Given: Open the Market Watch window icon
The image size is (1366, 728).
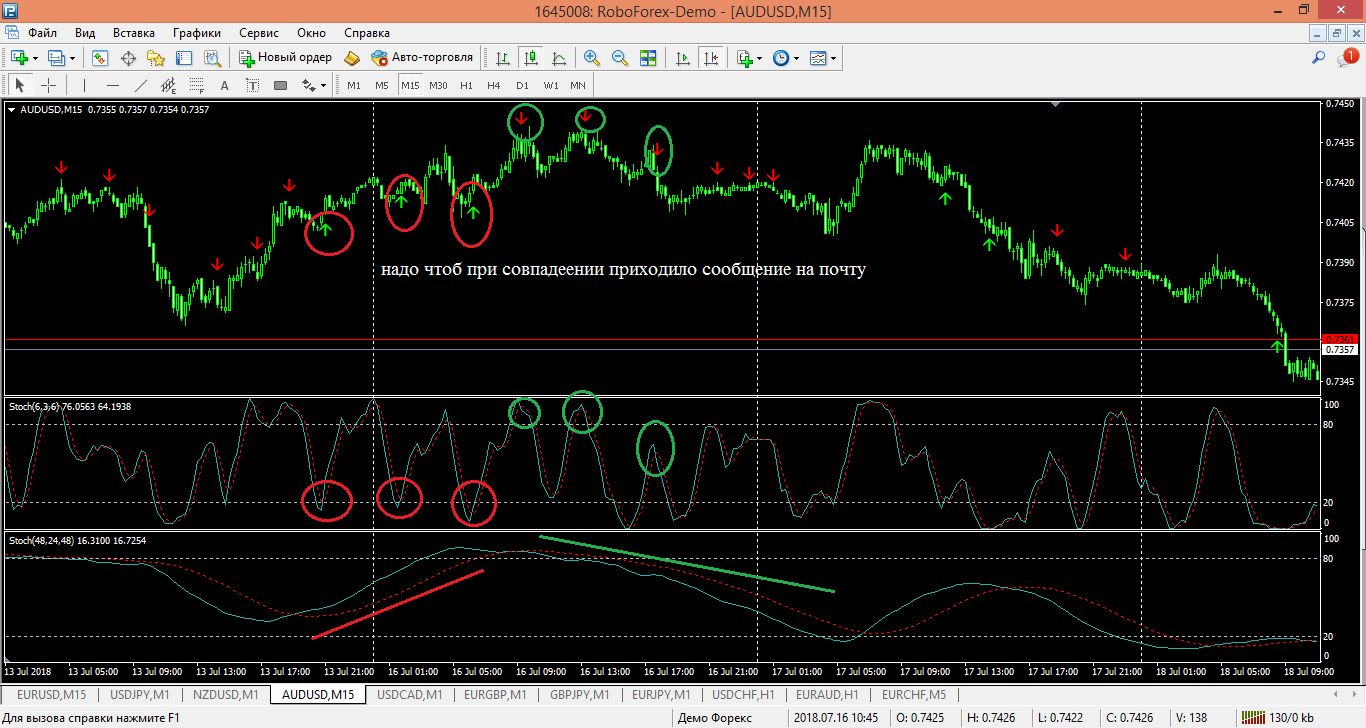Looking at the screenshot, I should click(x=100, y=58).
